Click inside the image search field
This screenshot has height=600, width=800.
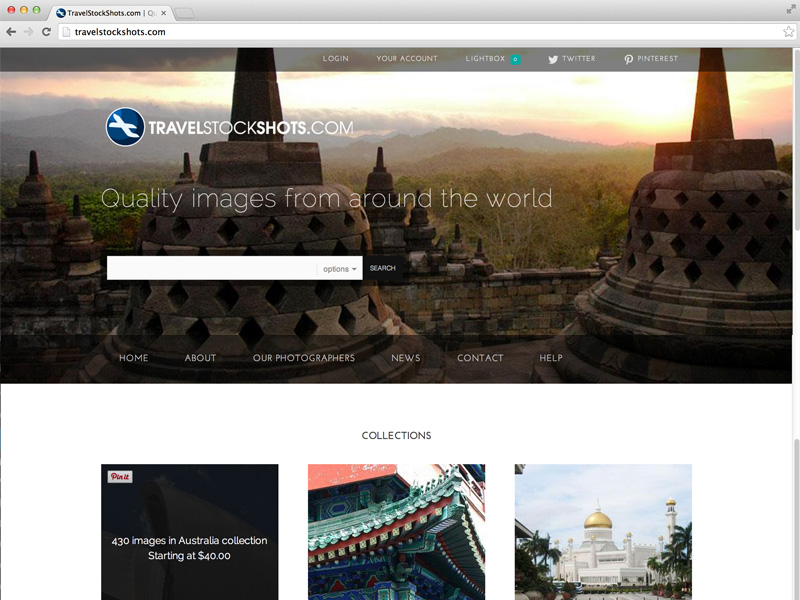(x=212, y=268)
